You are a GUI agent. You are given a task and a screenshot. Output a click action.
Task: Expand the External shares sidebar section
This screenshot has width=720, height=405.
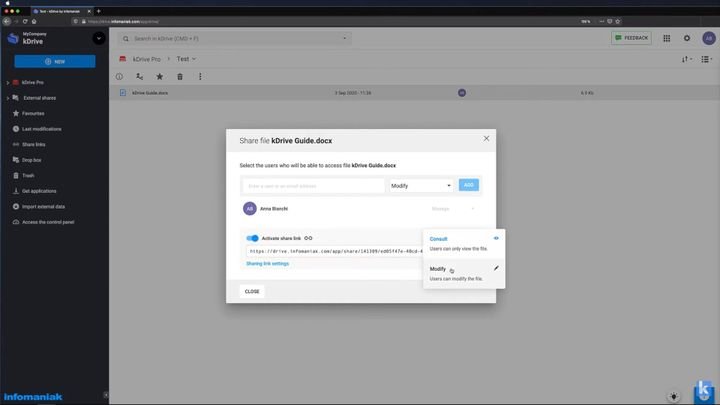point(7,98)
